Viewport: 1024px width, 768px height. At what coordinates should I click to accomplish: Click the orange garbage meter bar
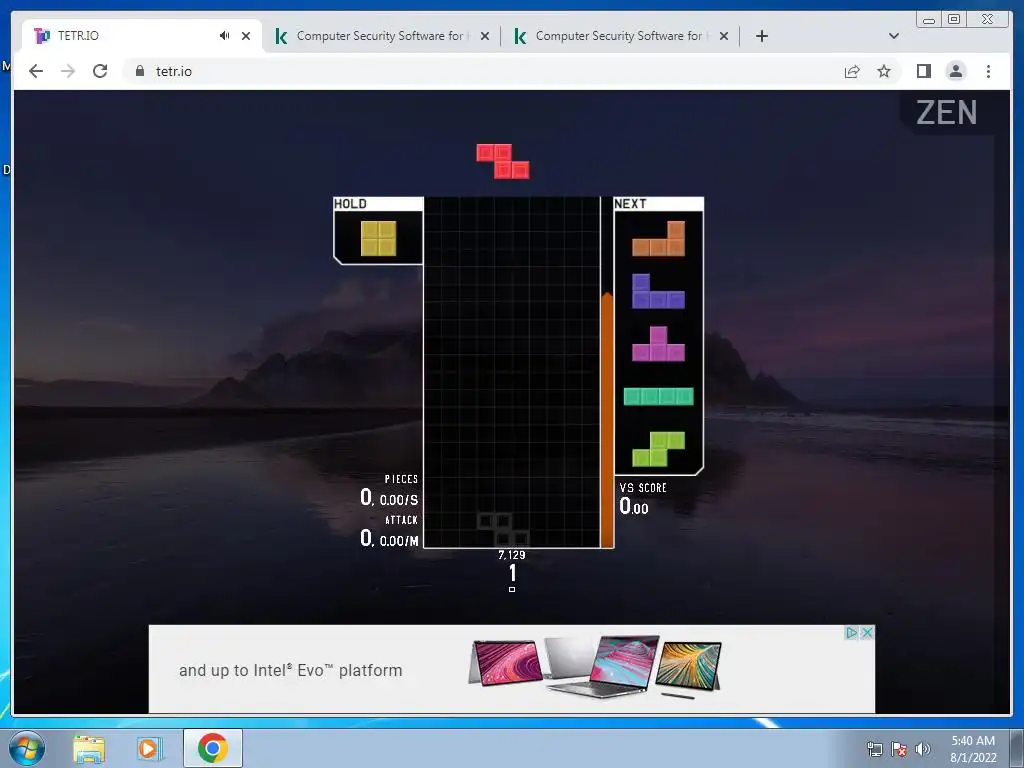pyautogui.click(x=607, y=420)
